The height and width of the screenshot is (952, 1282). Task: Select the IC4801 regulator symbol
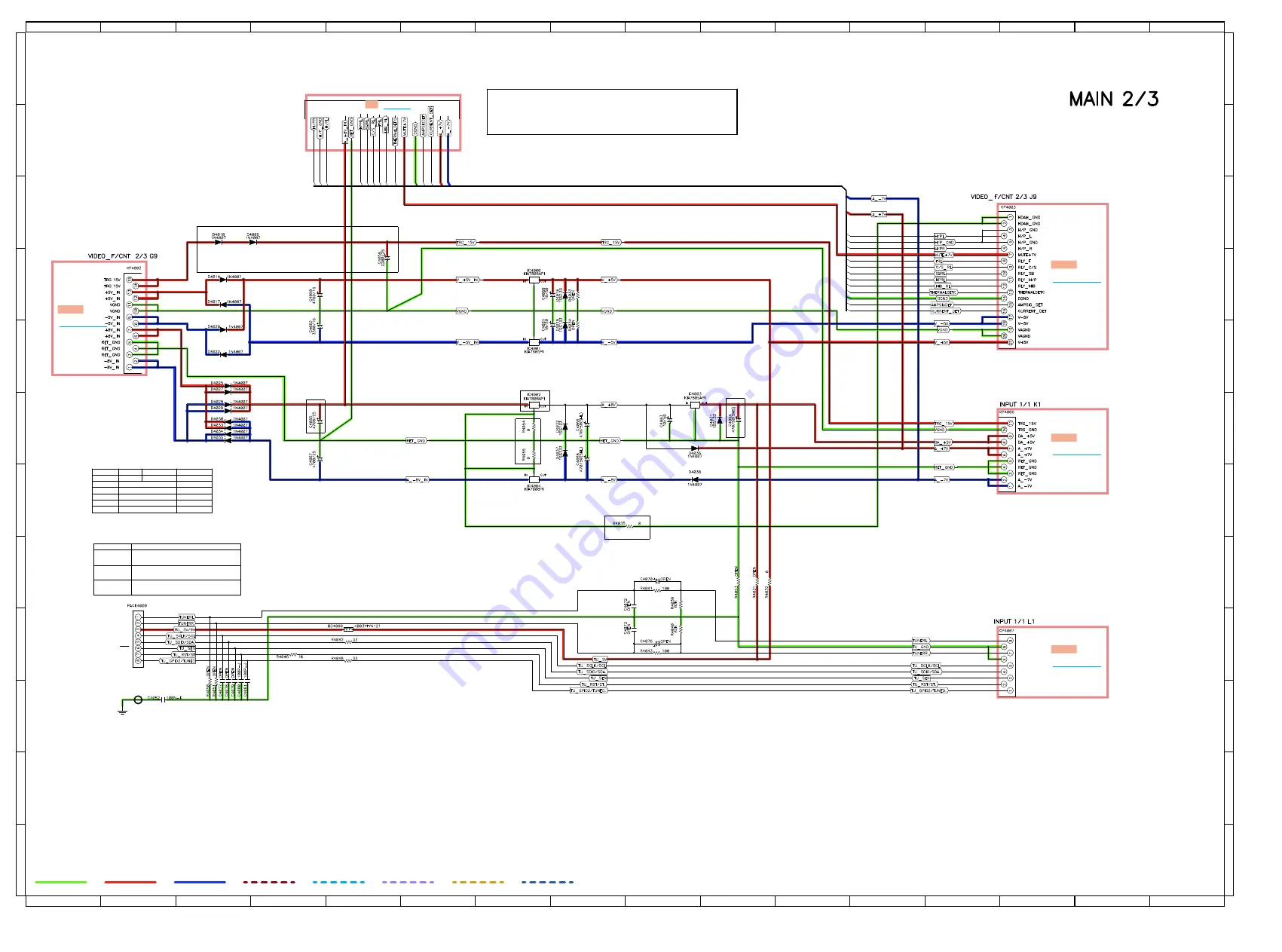(534, 342)
